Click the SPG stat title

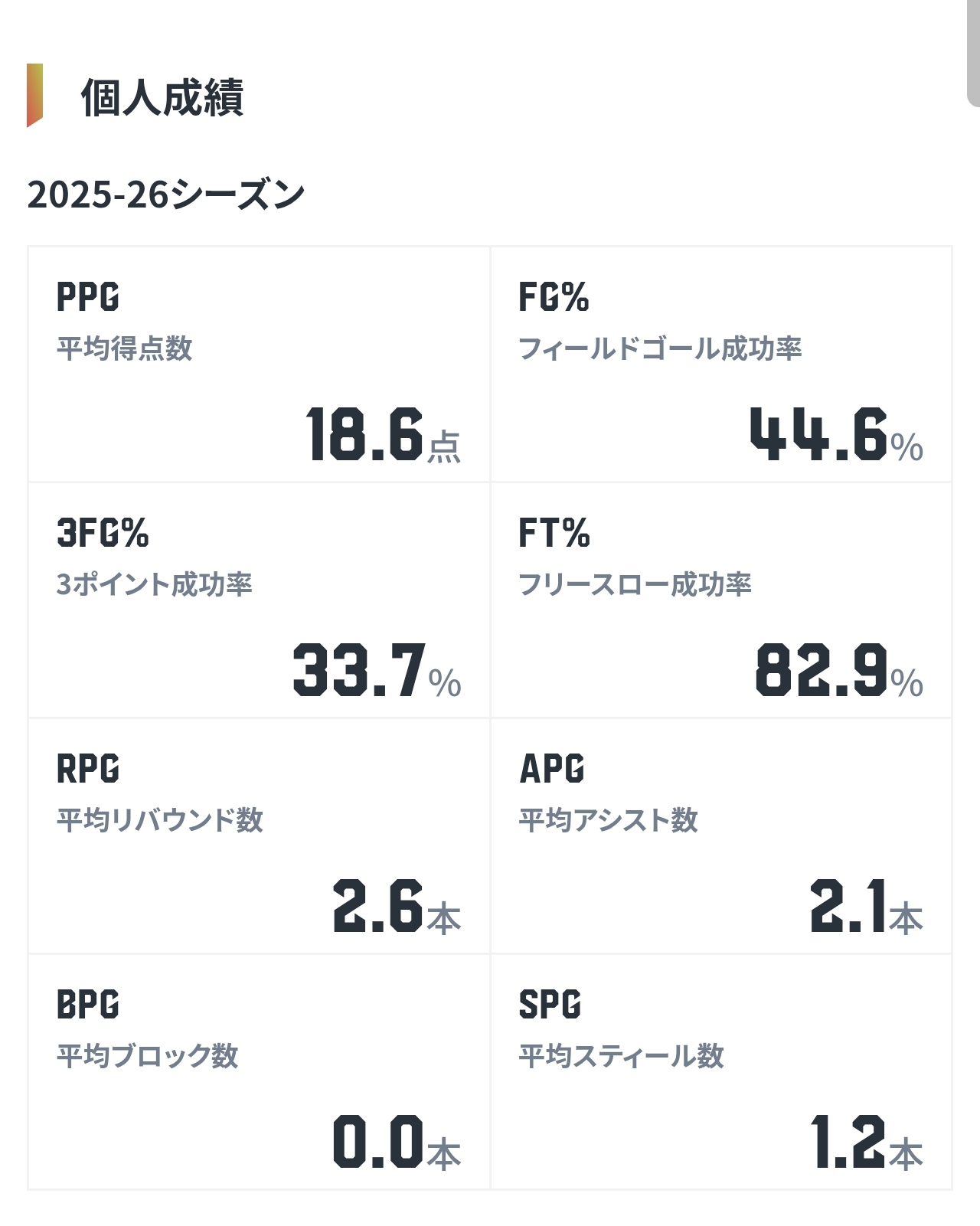tap(550, 1005)
